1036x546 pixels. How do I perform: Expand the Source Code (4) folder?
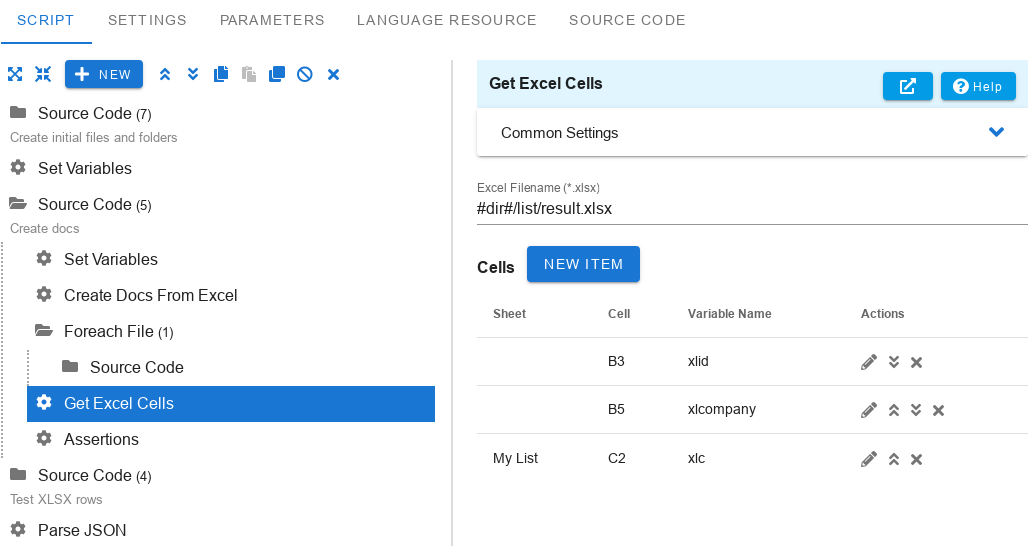18,475
